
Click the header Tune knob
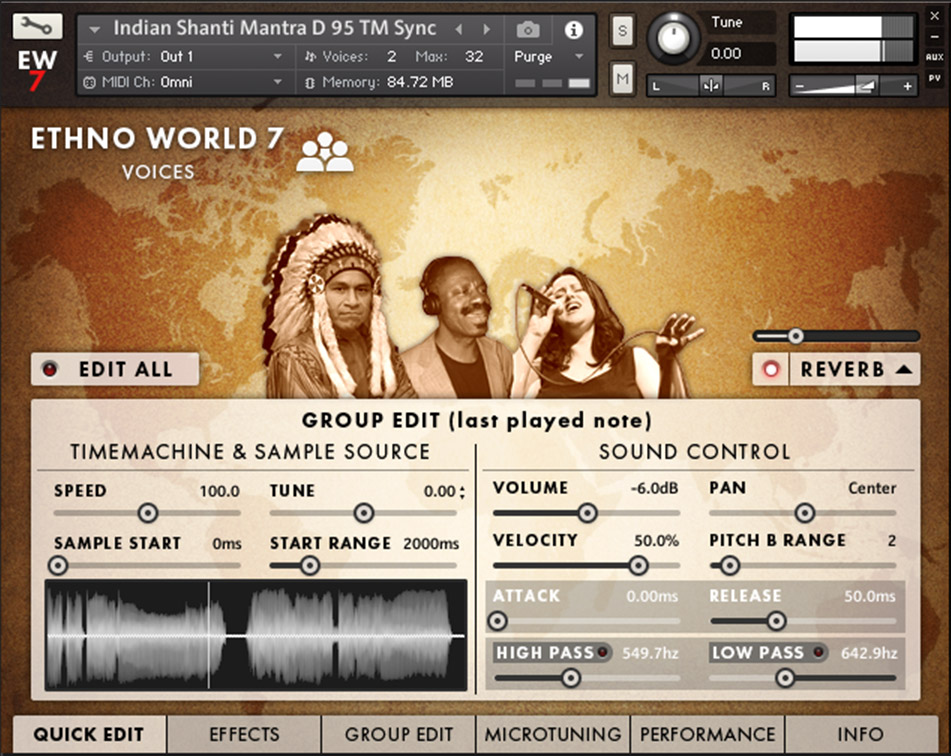click(x=672, y=39)
